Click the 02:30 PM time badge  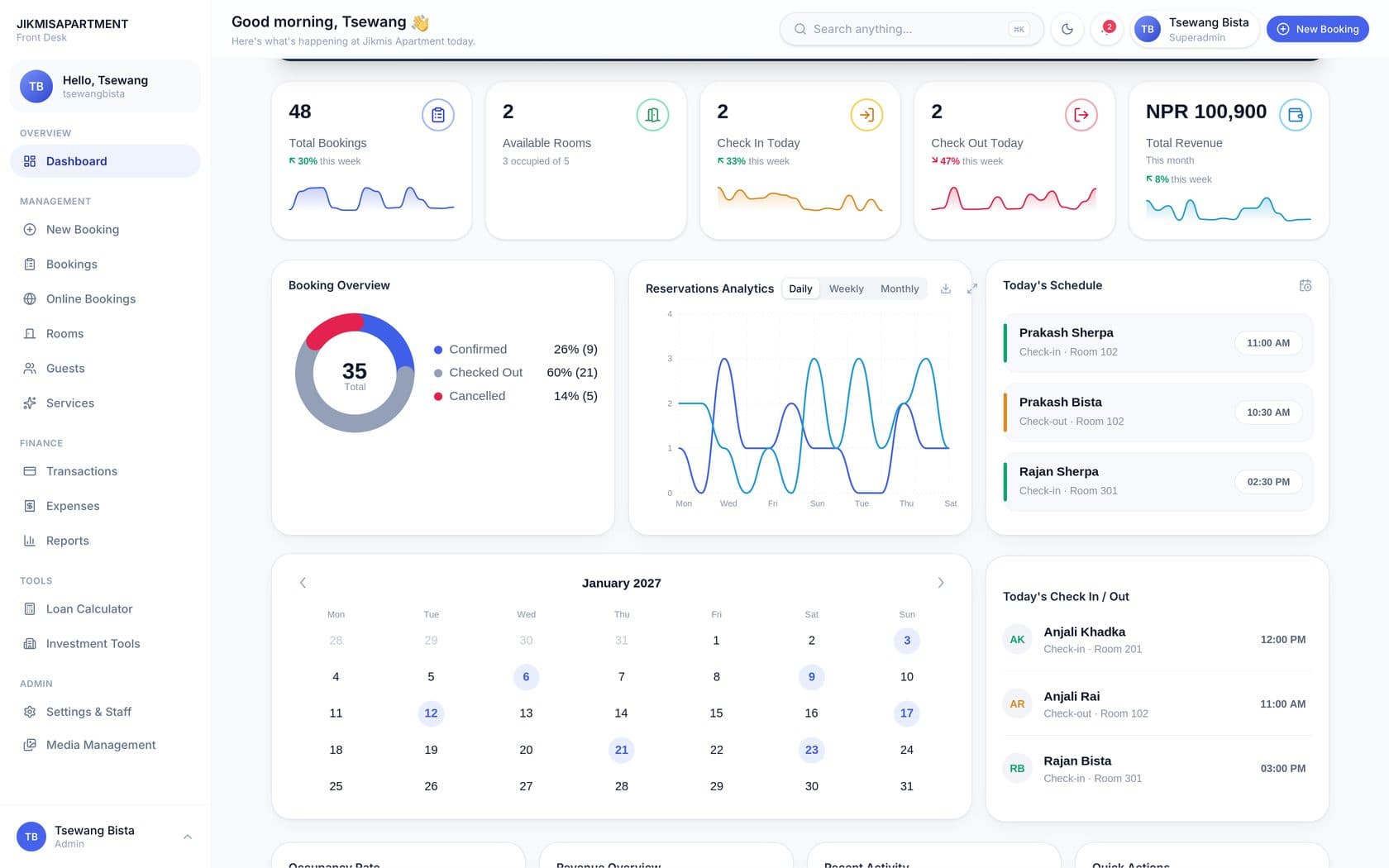pos(1268,482)
